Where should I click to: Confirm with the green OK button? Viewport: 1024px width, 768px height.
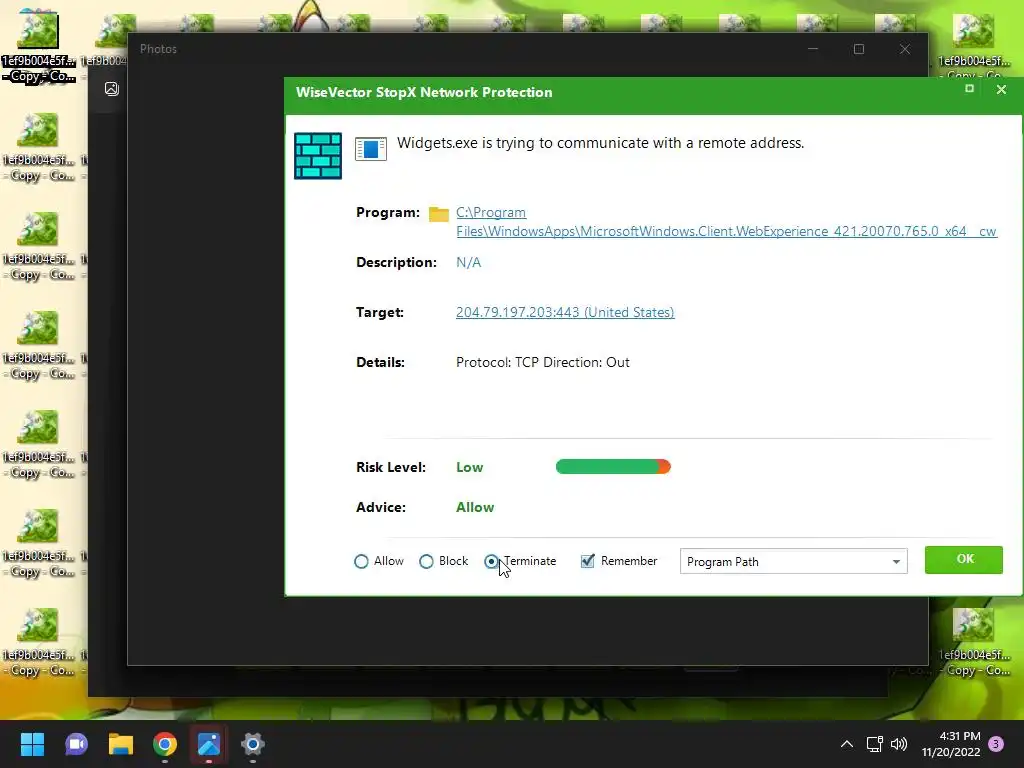(x=964, y=560)
